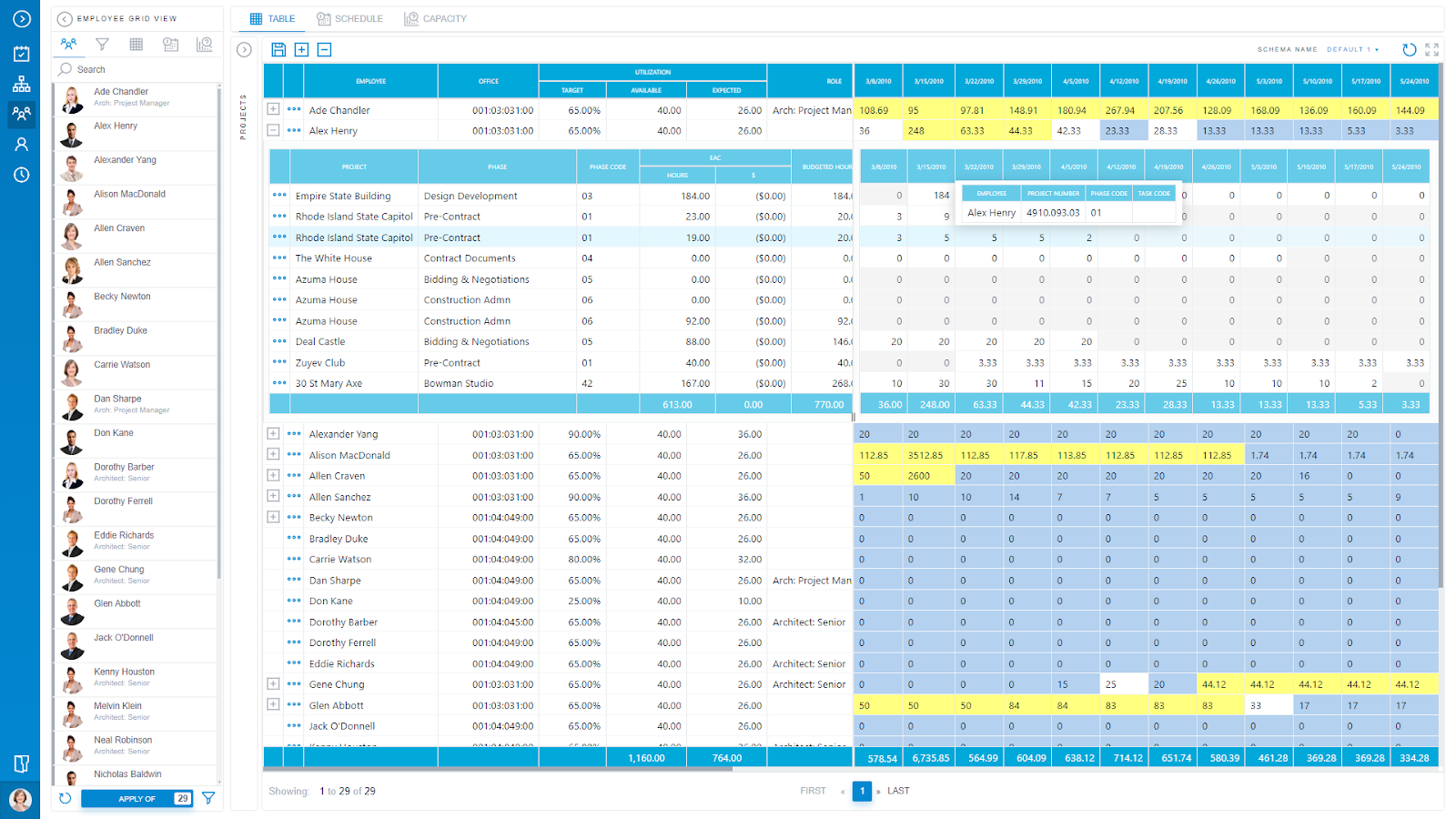Viewport: 1456px width, 819px height.
Task: Open three-dot menu for Empire State Building project
Action: tap(279, 195)
